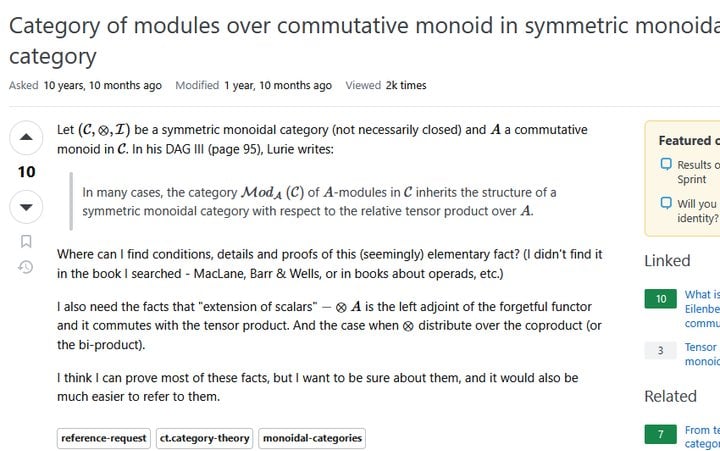Open linked question starting 'Tensor'
This screenshot has width=720, height=451.
tap(702, 354)
